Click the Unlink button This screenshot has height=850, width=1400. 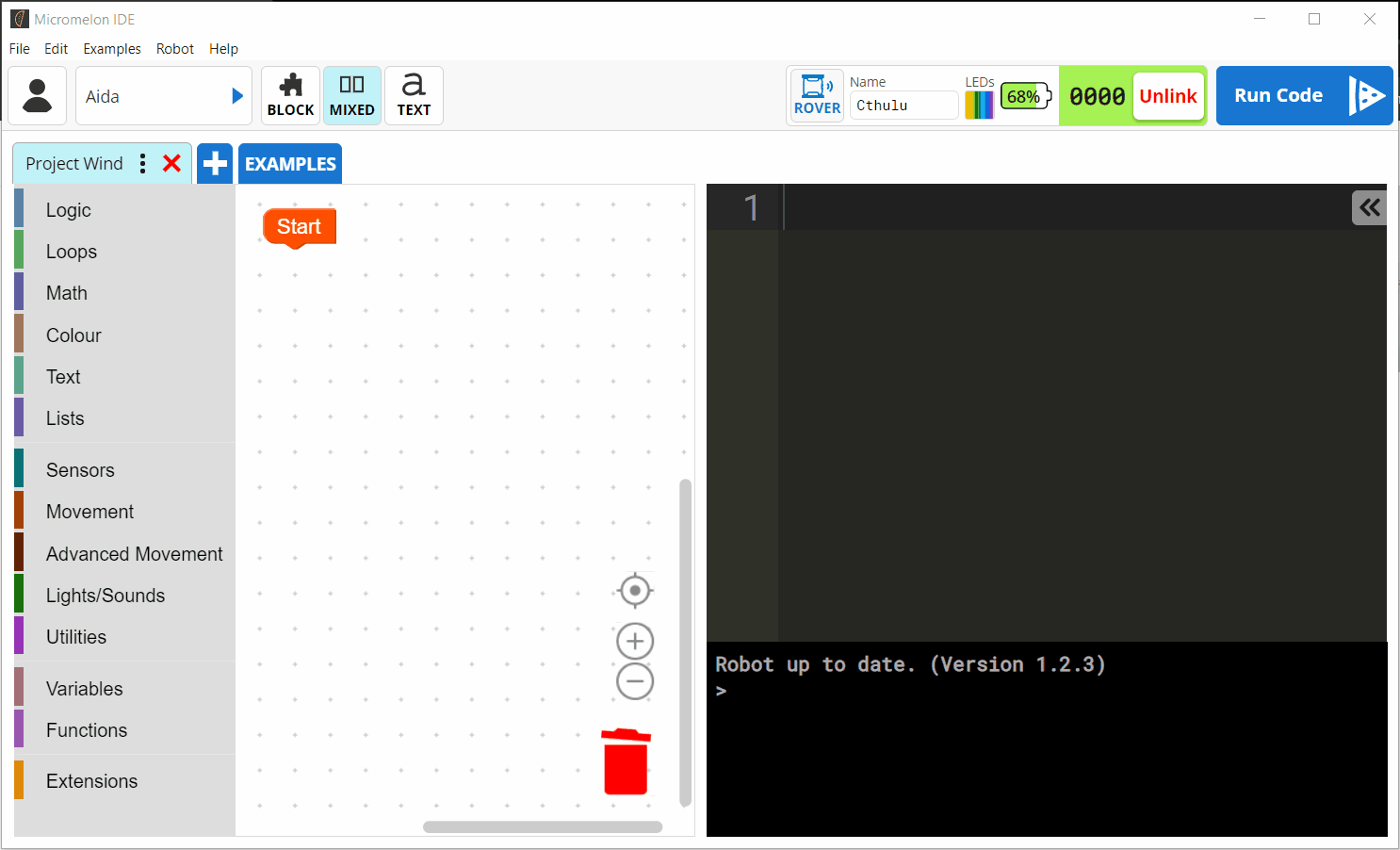point(1167,96)
